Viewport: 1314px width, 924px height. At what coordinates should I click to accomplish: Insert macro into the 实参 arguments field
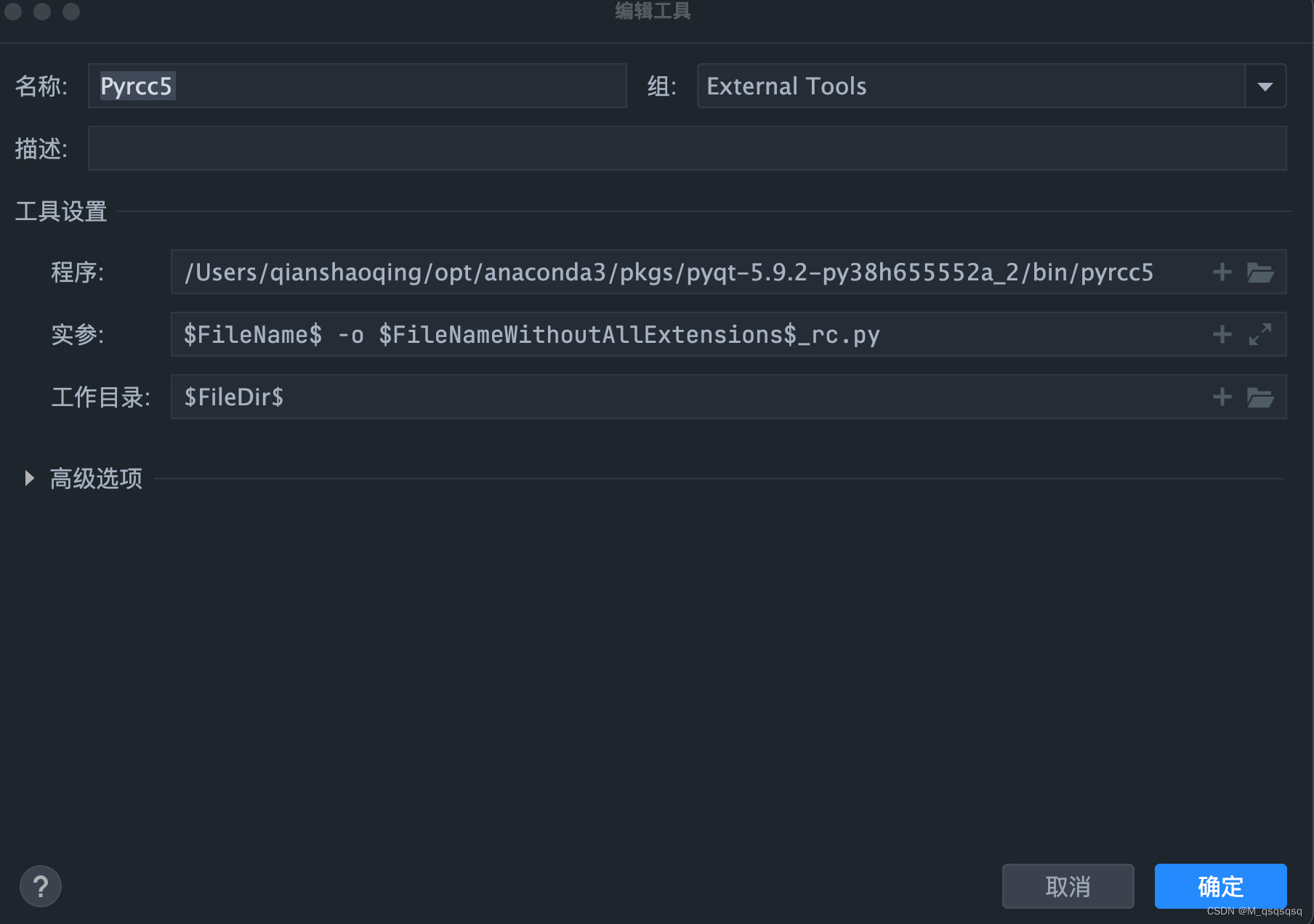(x=1222, y=335)
